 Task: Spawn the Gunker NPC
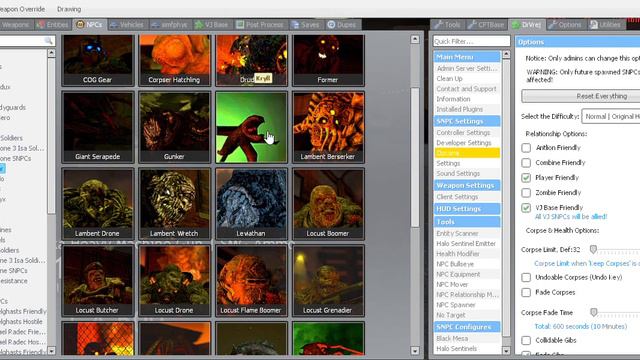[174, 127]
